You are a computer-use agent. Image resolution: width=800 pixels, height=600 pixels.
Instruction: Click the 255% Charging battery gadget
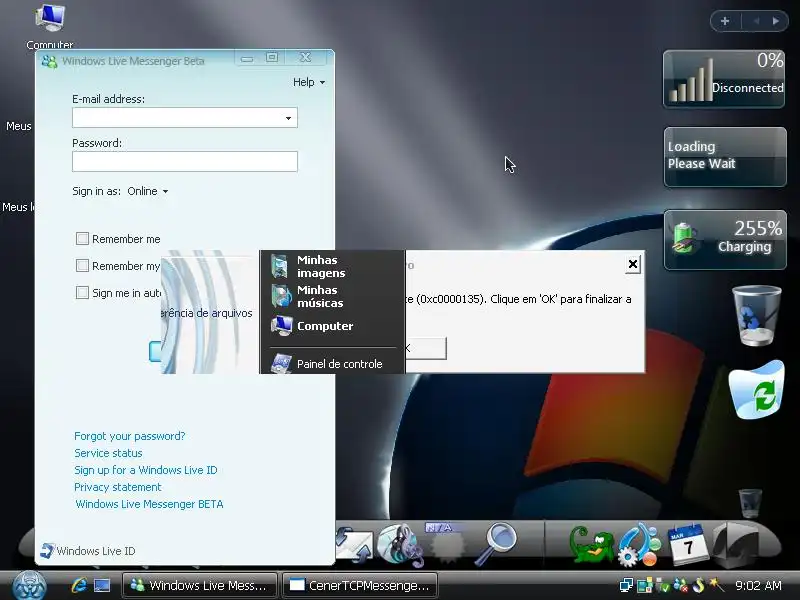(x=725, y=240)
